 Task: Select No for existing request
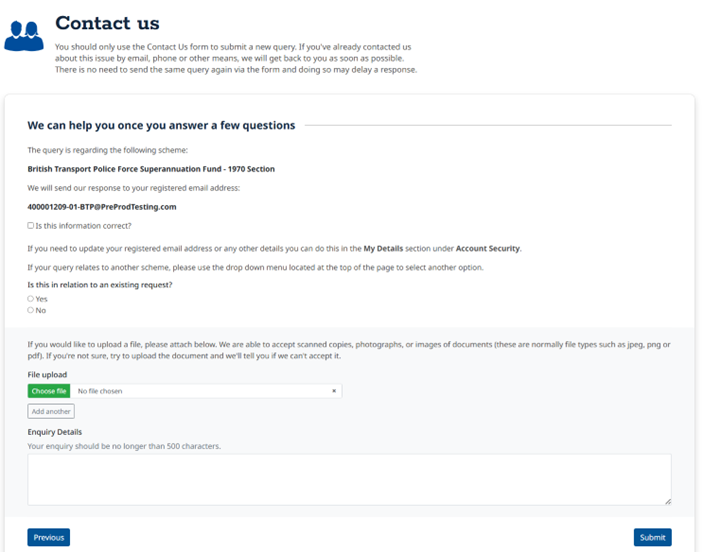coord(31,310)
